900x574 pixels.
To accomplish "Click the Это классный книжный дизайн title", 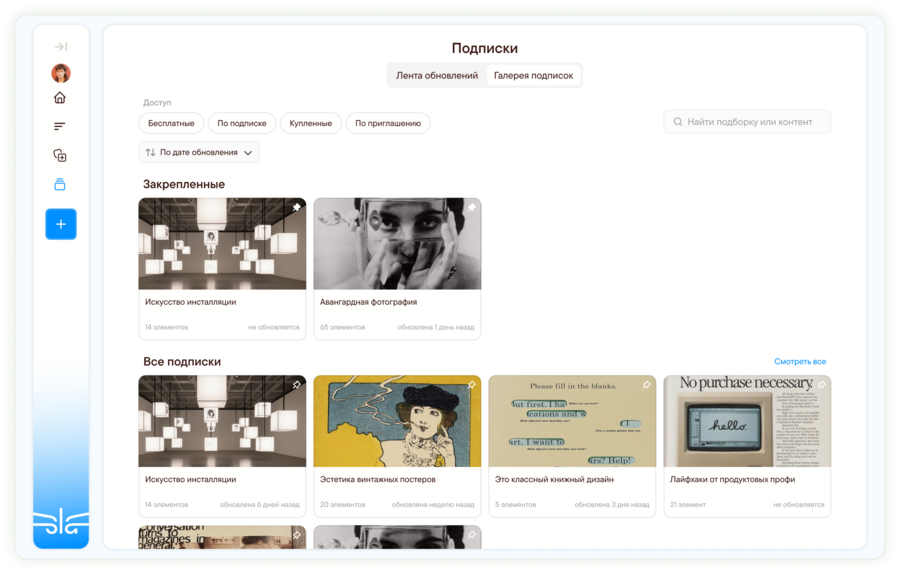I will 554,479.
